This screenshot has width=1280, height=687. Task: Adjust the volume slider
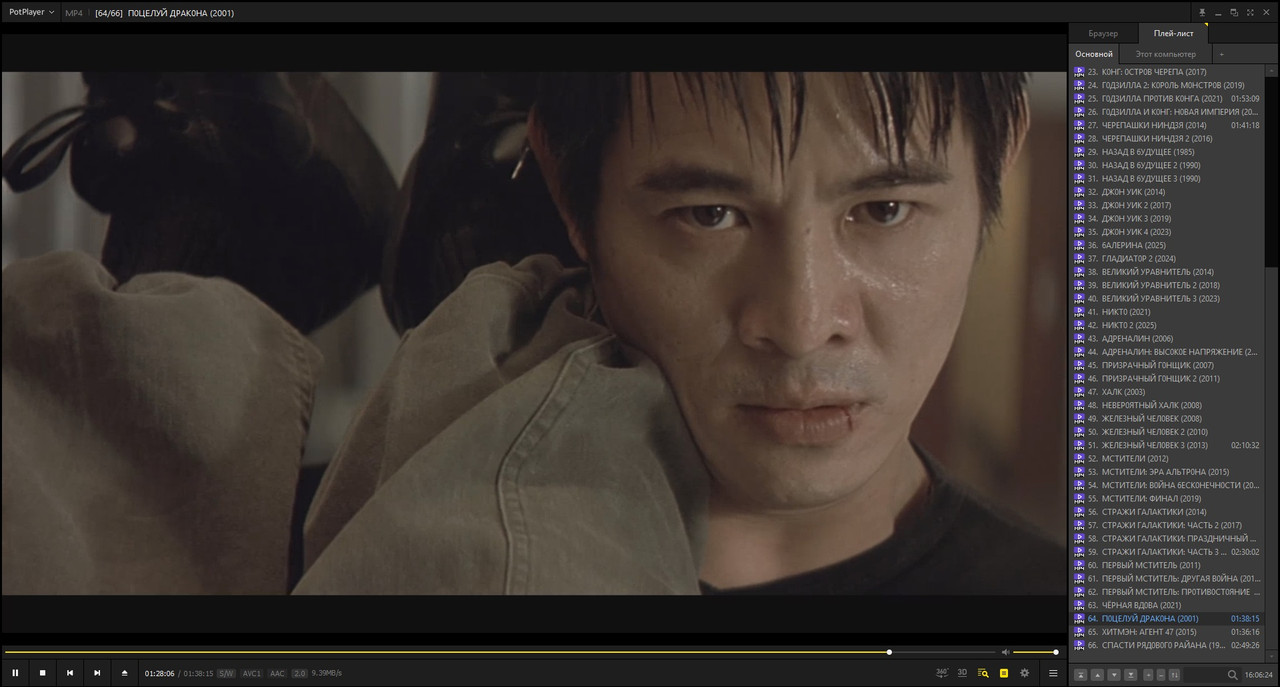point(1035,652)
